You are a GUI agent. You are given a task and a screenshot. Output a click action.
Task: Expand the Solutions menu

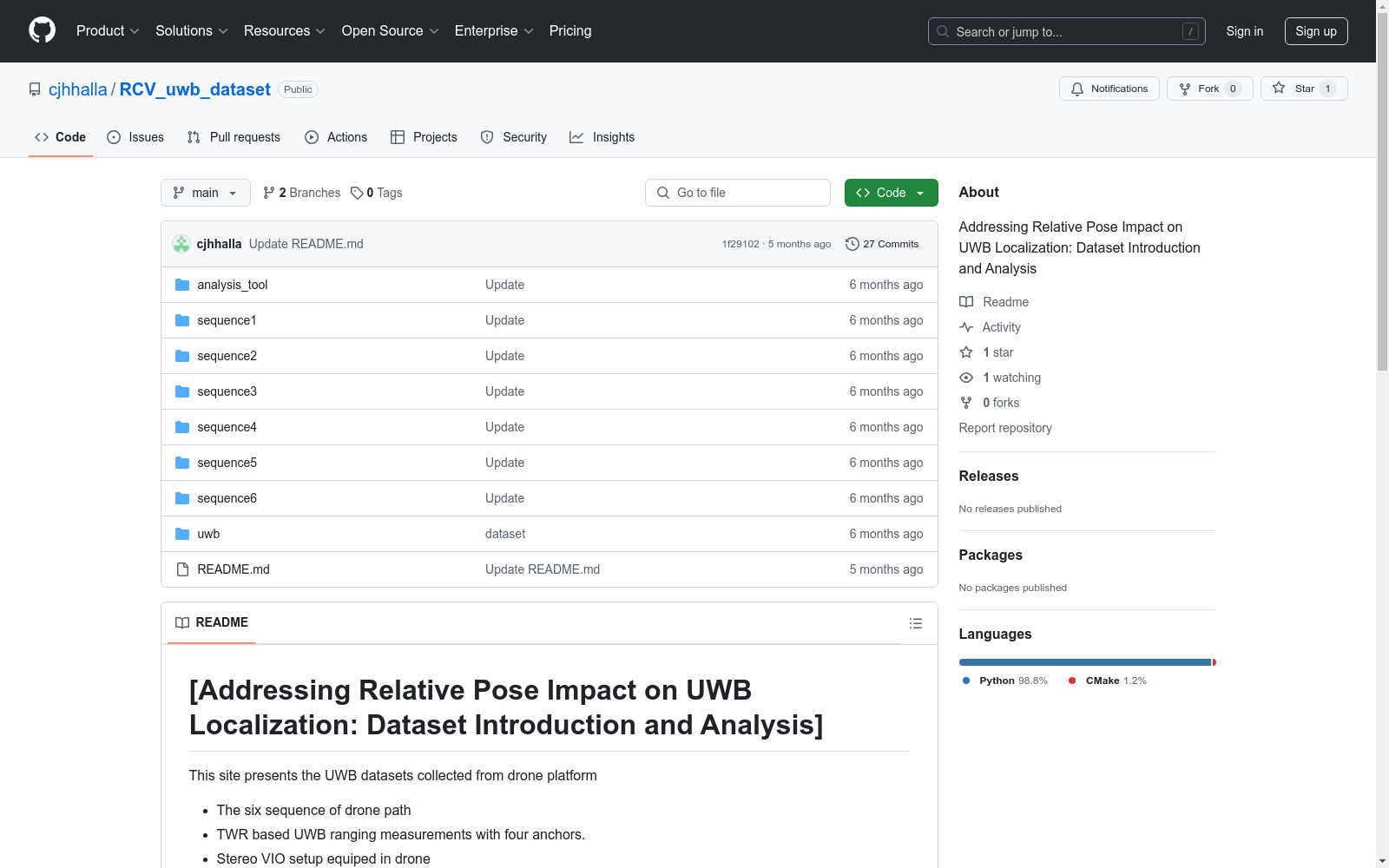click(191, 30)
